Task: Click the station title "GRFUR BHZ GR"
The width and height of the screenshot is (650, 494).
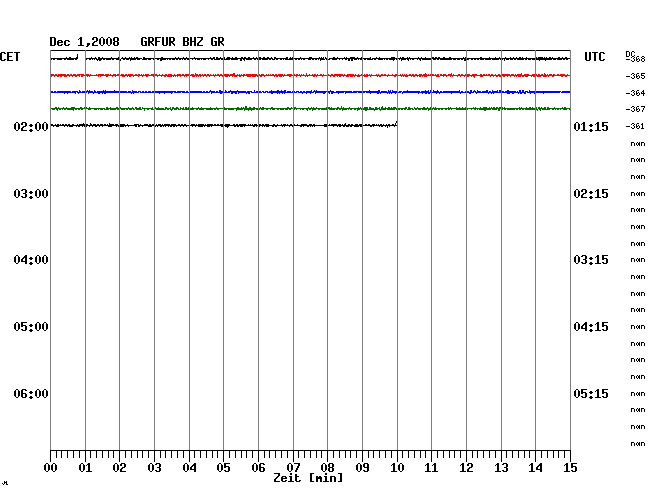Action: (182, 42)
